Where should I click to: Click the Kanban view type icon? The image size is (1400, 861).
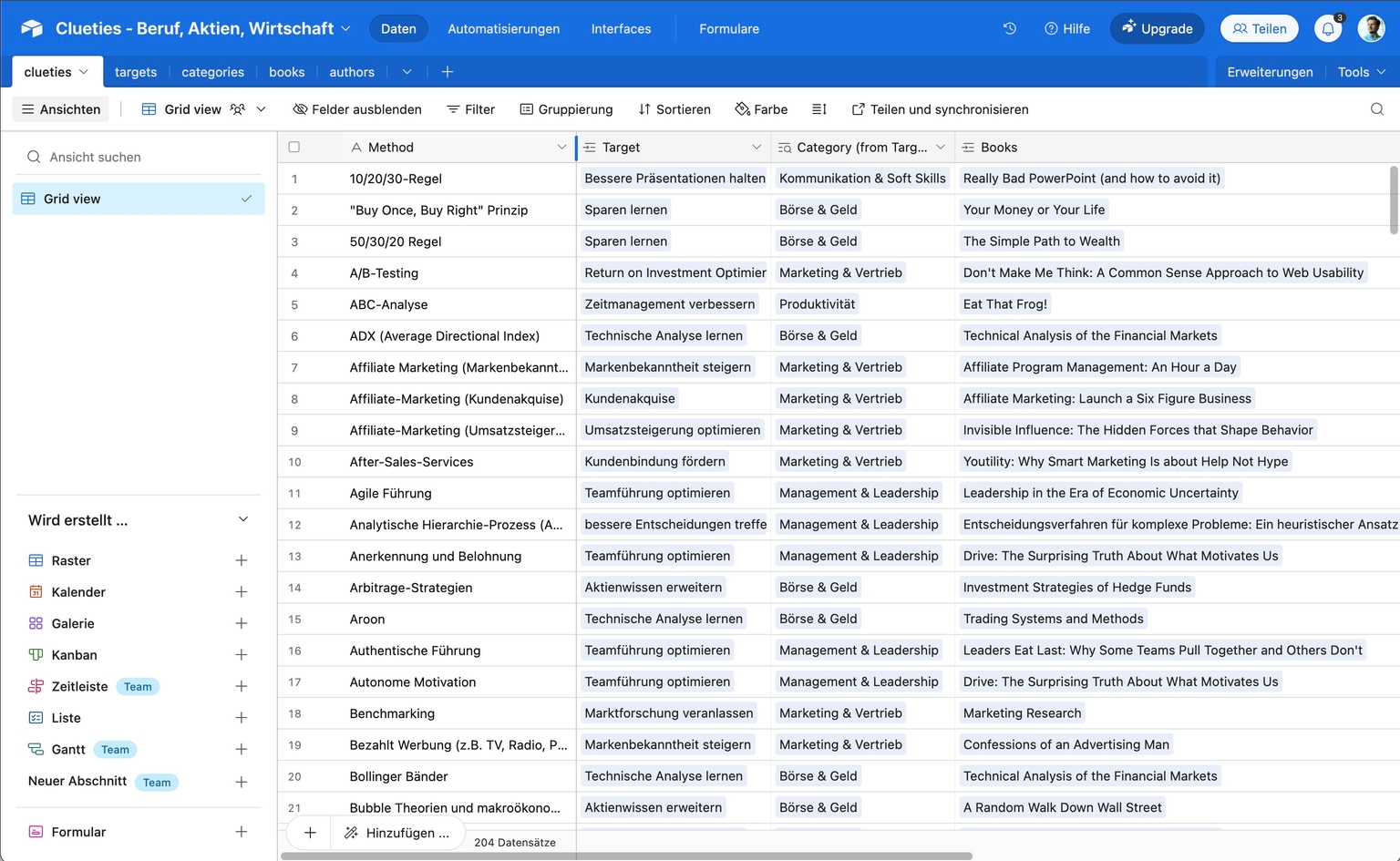[x=36, y=655]
